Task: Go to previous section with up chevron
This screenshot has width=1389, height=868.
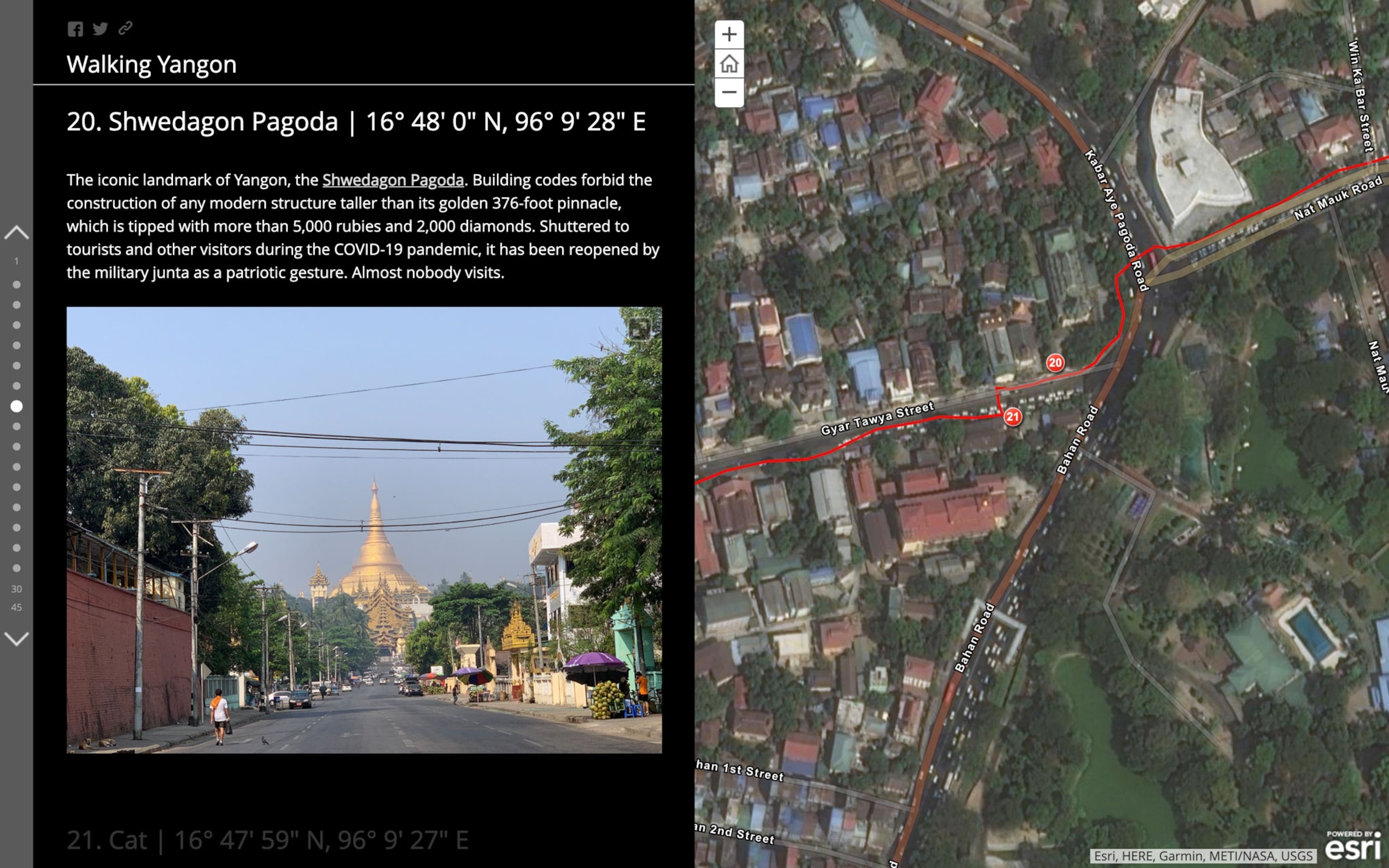Action: coord(16,232)
